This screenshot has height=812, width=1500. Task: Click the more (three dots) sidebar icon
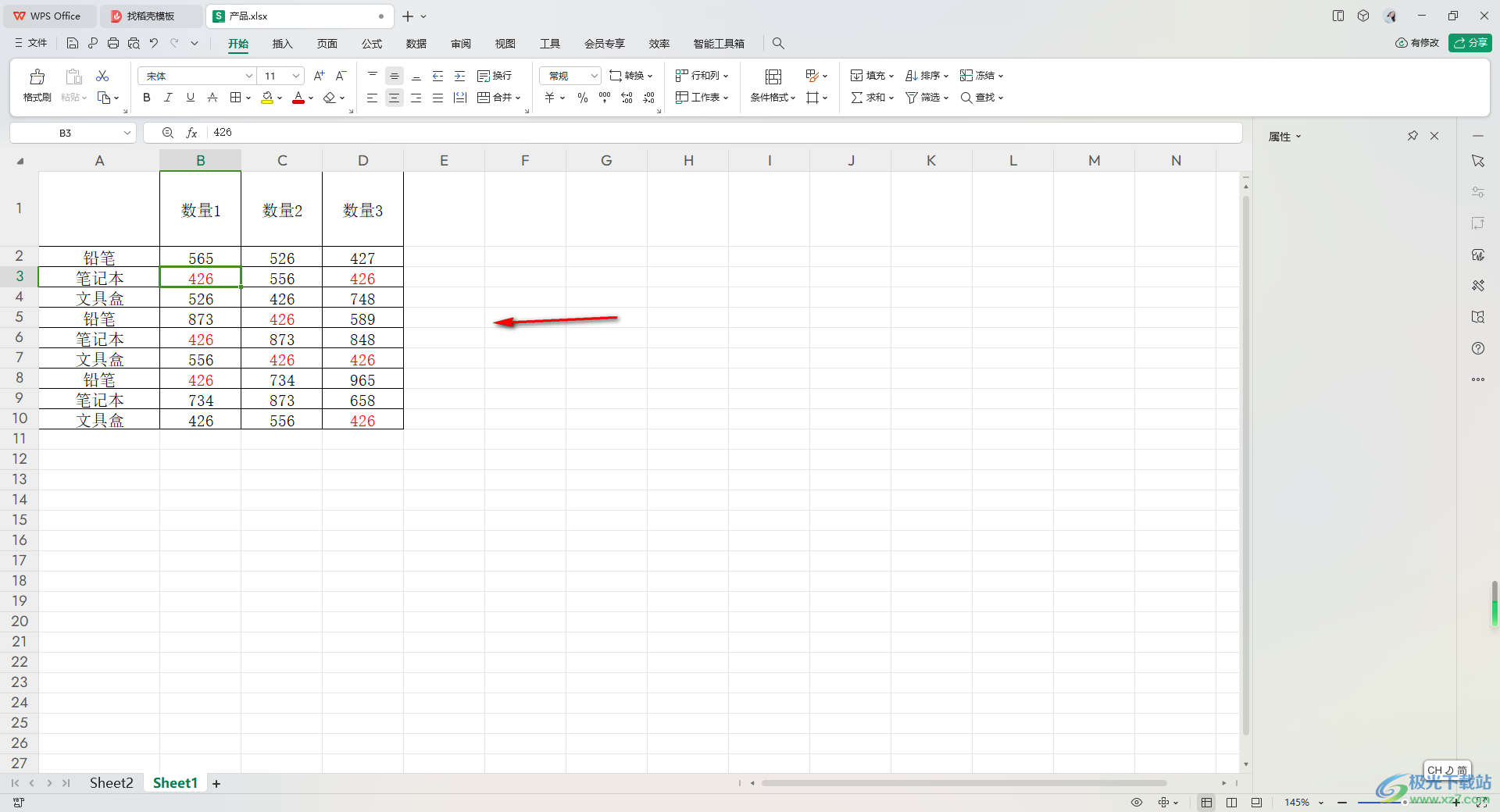pyautogui.click(x=1478, y=379)
